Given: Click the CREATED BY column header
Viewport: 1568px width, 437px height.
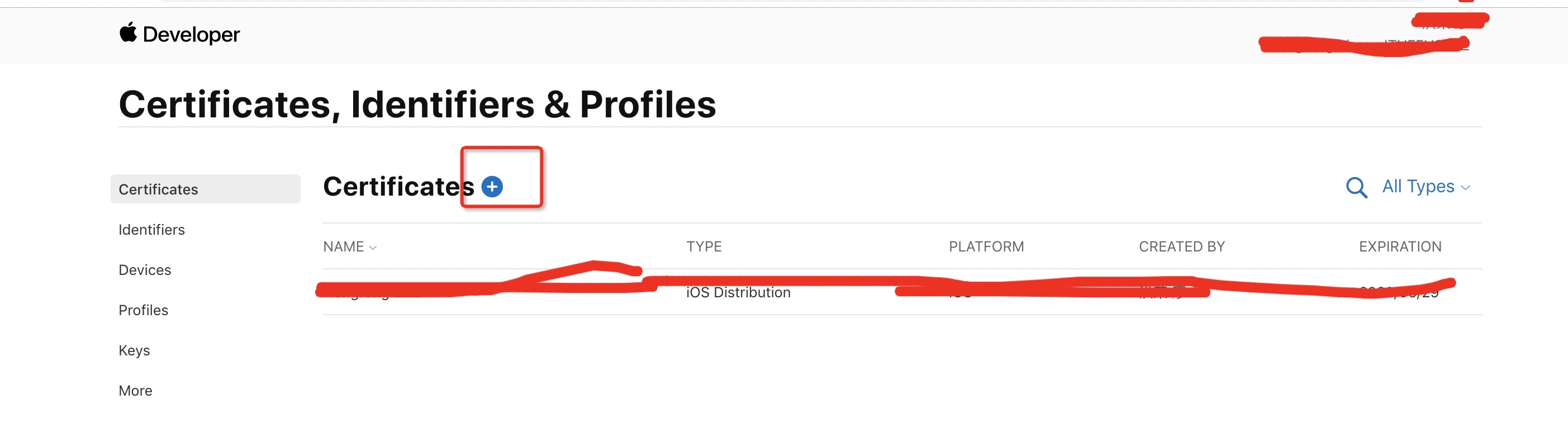Looking at the screenshot, I should tap(1181, 246).
